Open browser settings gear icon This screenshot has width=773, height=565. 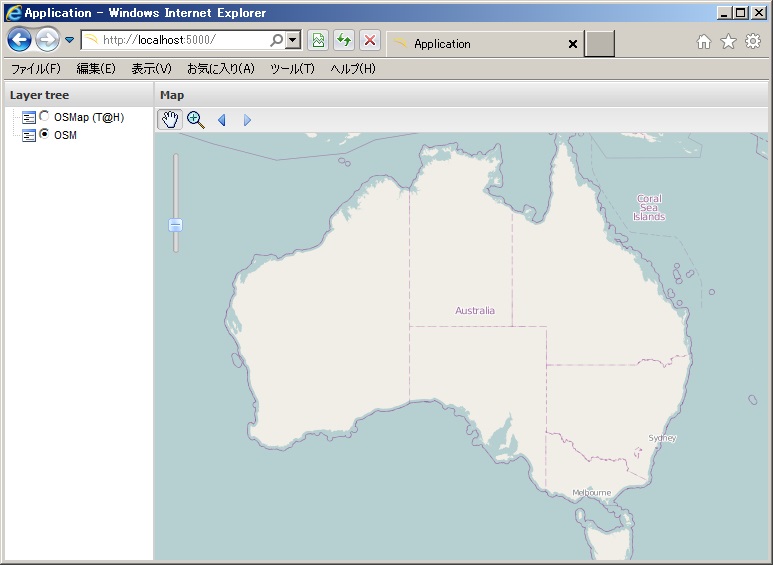753,42
